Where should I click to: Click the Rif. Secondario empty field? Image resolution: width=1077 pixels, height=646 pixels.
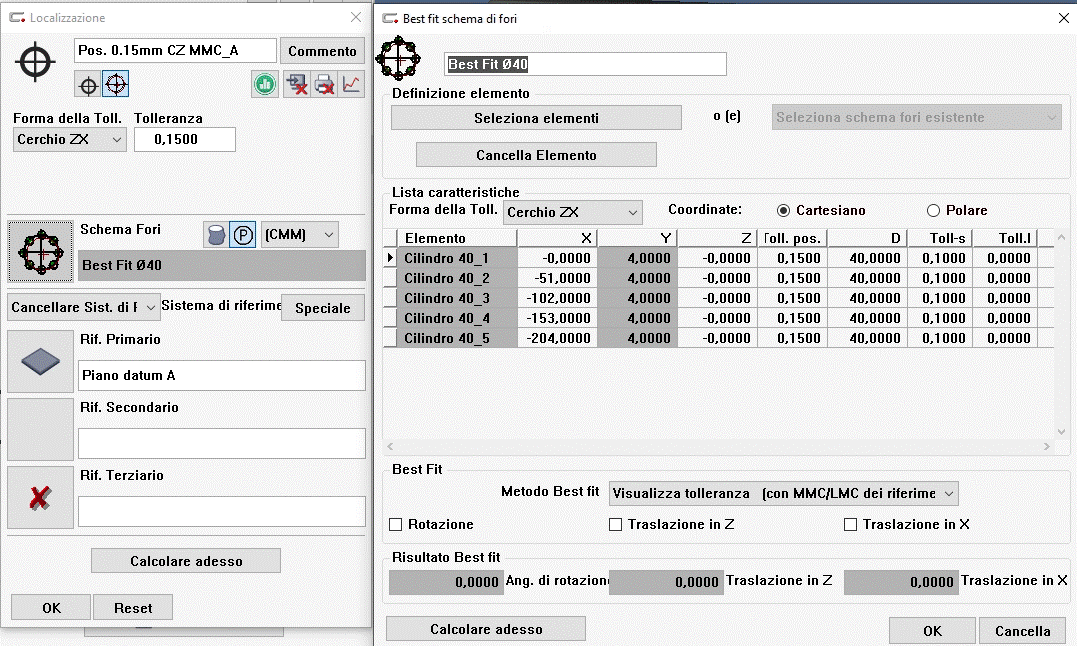coord(221,443)
